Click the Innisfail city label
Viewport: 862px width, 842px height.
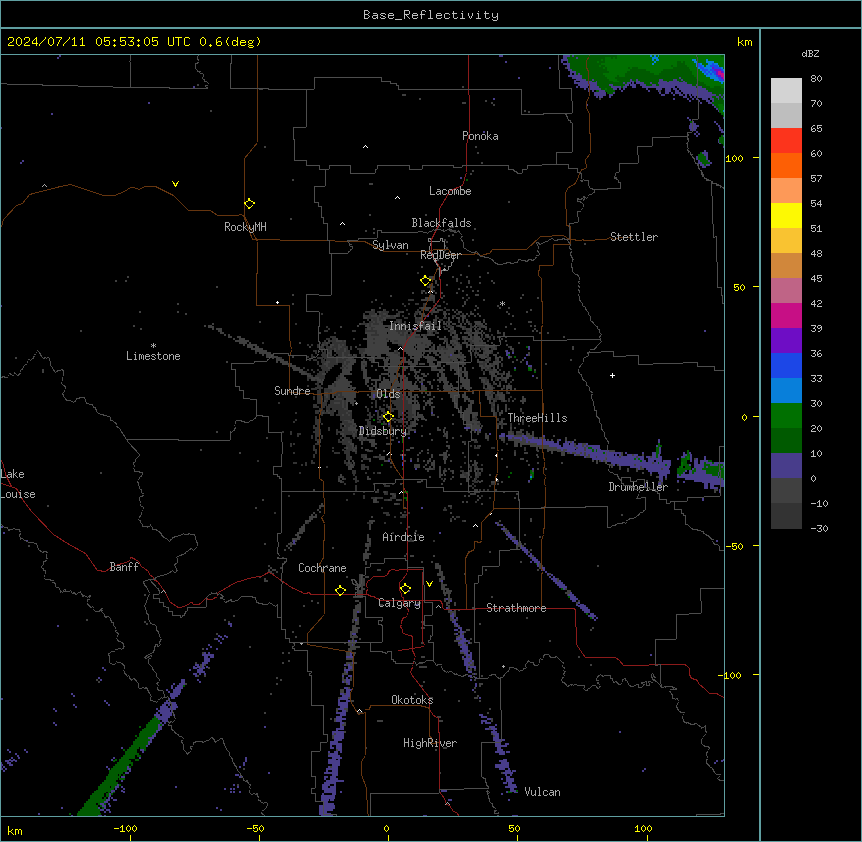coord(416,326)
